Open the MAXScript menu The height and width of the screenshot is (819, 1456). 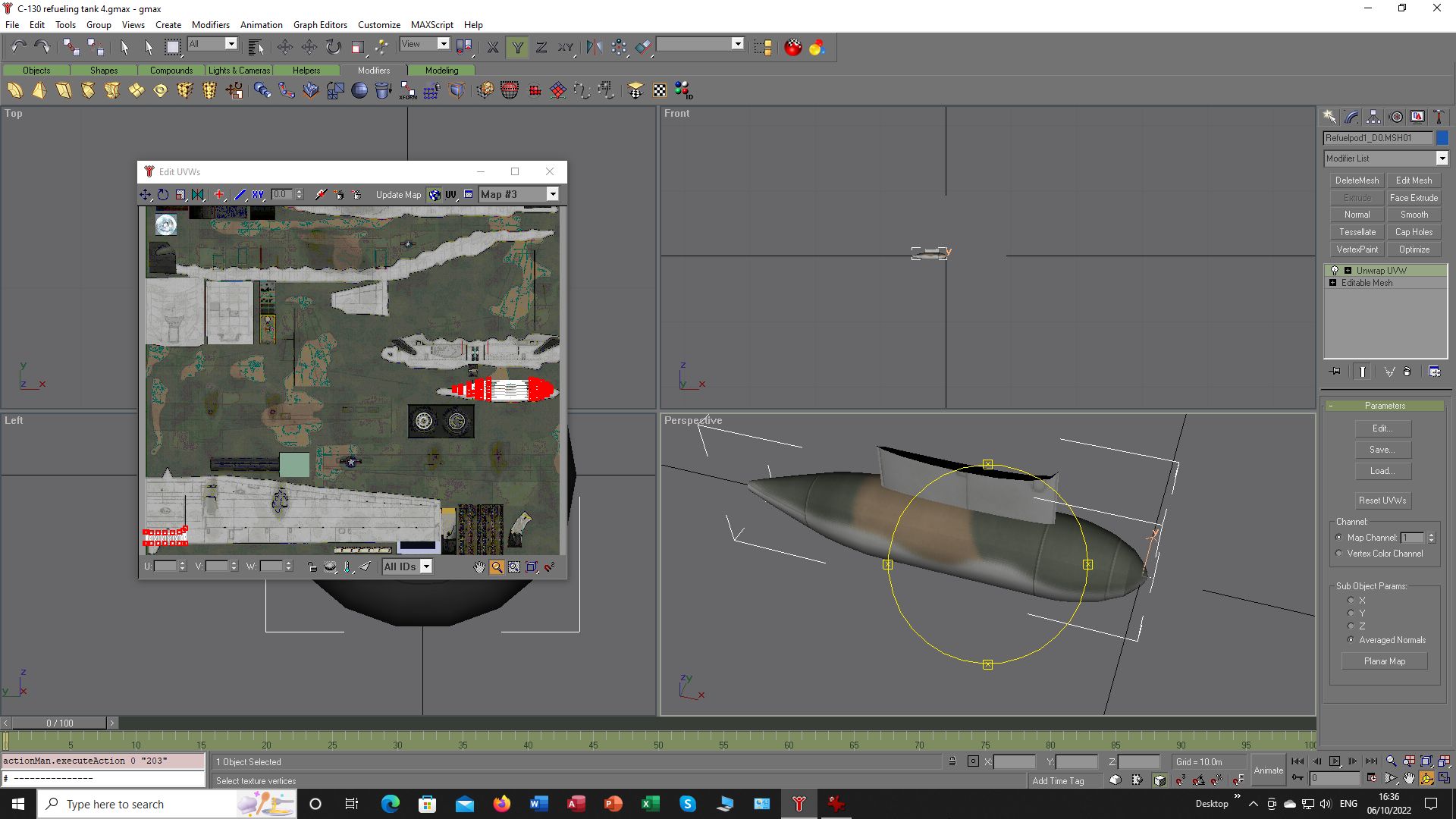(x=431, y=24)
